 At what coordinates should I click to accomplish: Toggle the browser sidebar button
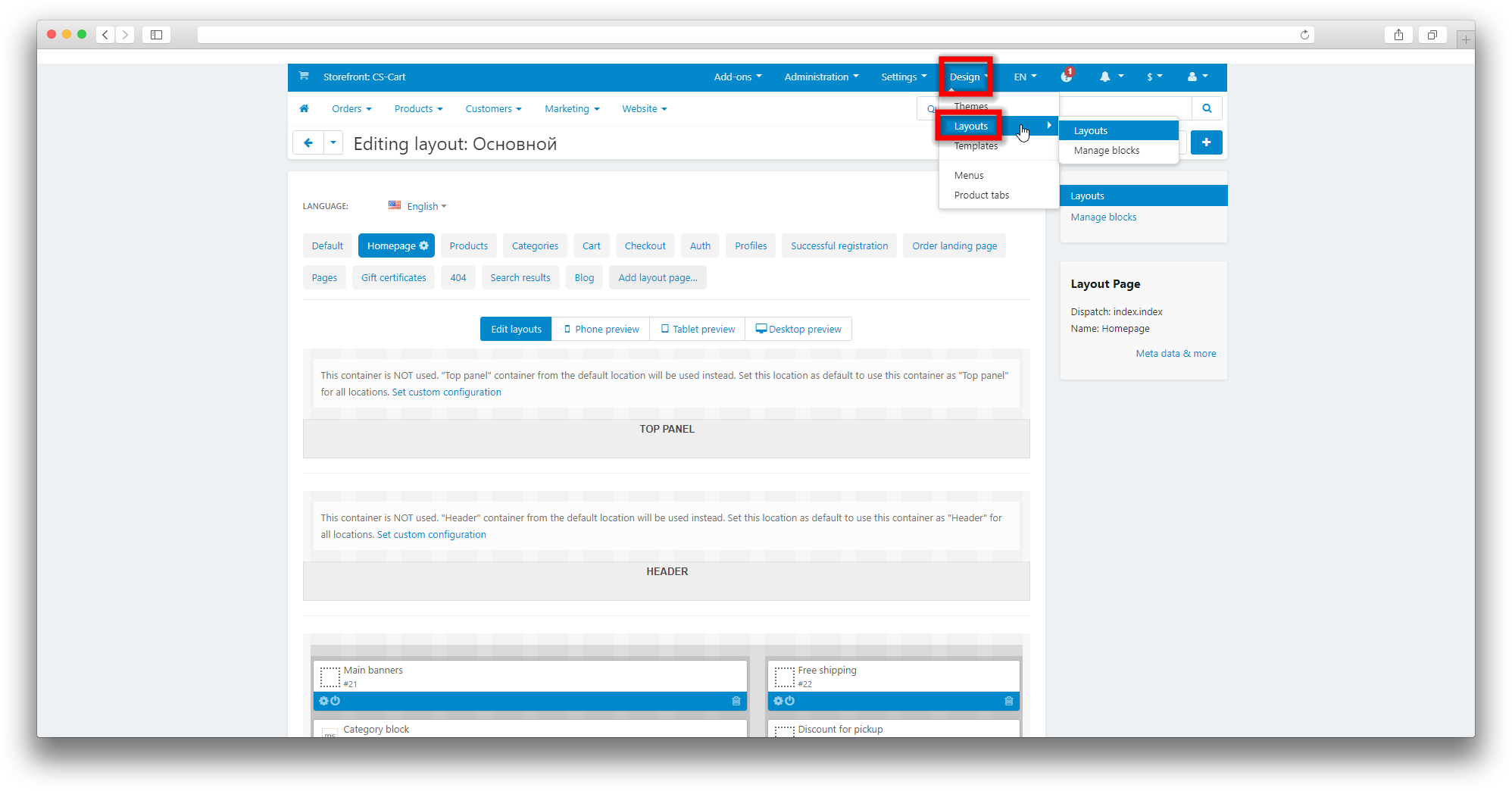click(156, 35)
